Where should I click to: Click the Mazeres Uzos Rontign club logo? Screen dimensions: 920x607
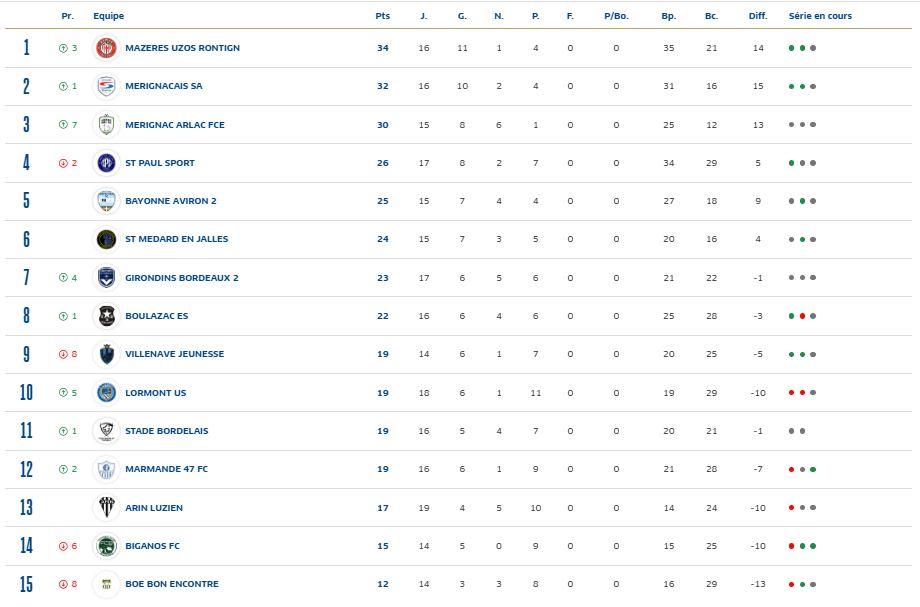tap(106, 48)
